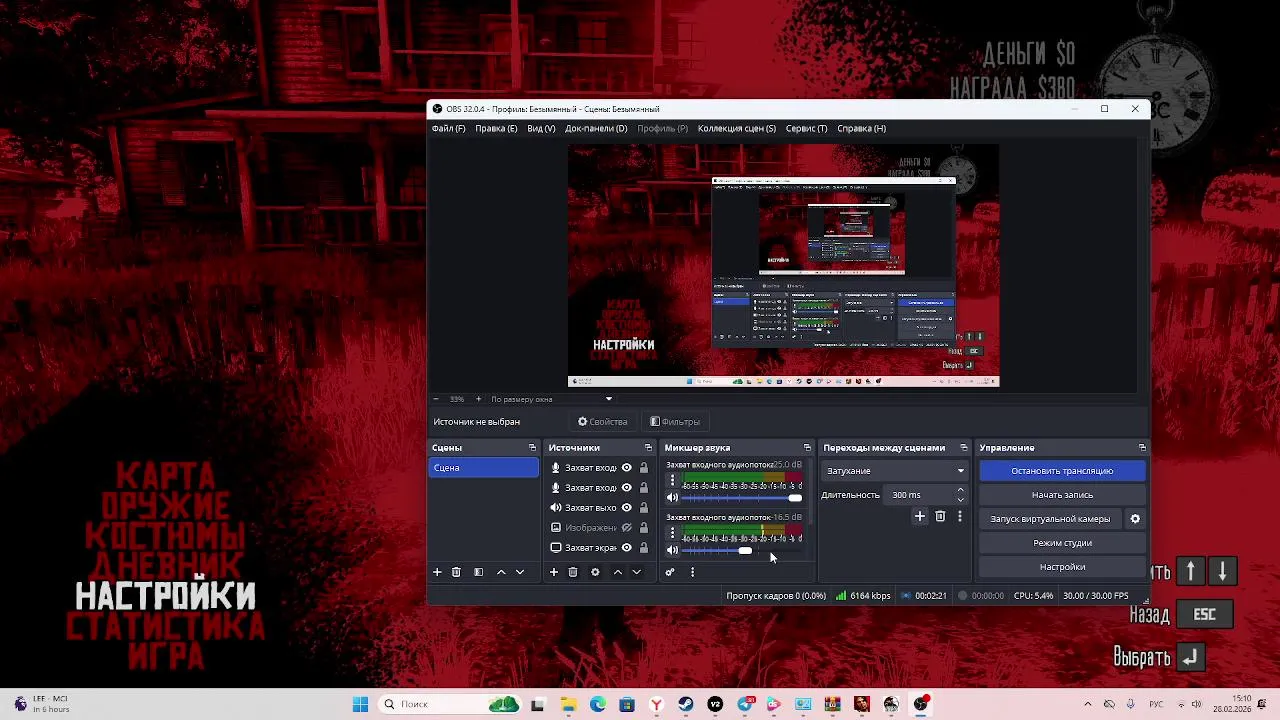Open Telegram from the taskbar
Screen dimensions: 1280x720
[x=745, y=704]
